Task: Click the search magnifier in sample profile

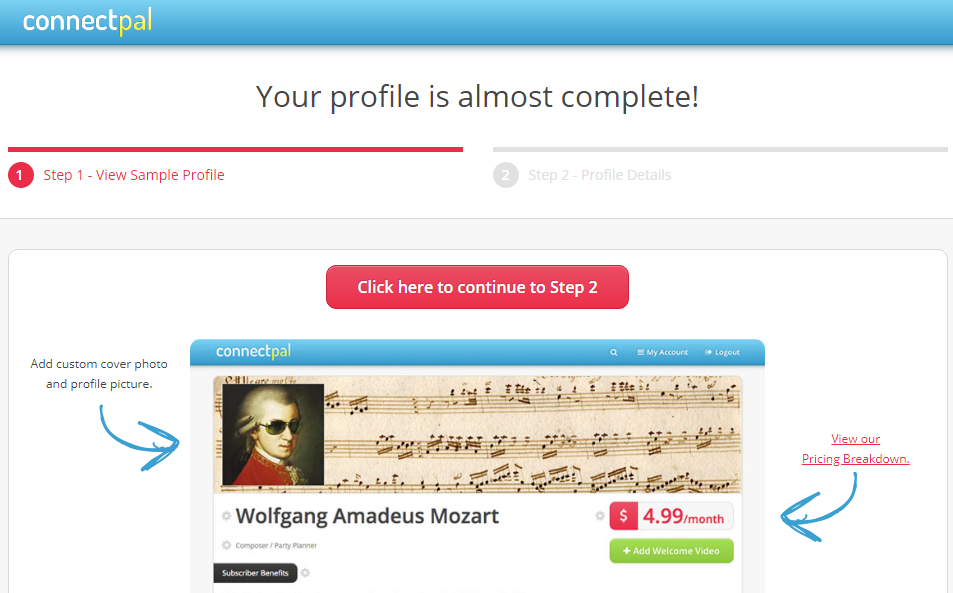Action: click(614, 352)
